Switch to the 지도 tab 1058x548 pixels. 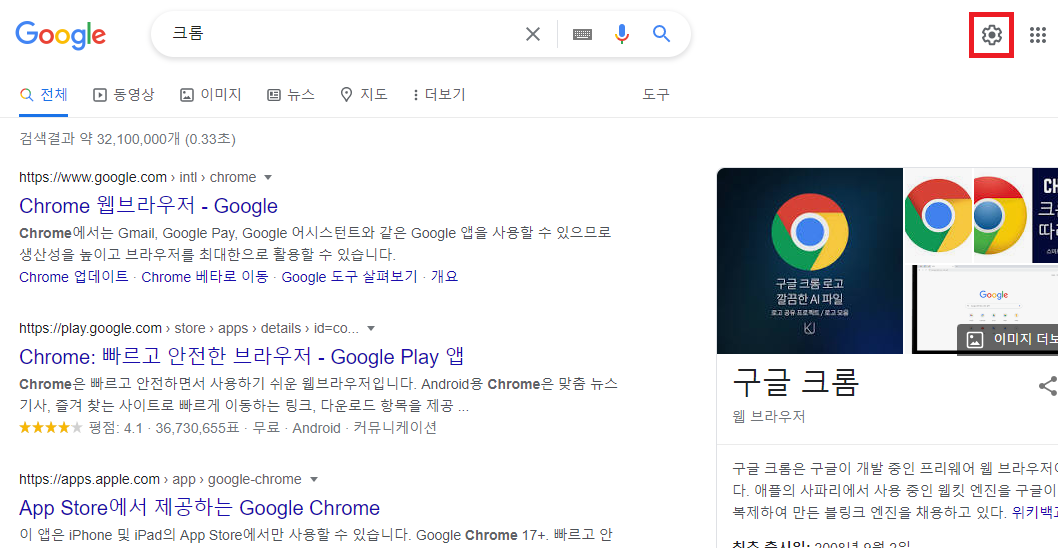point(364,94)
